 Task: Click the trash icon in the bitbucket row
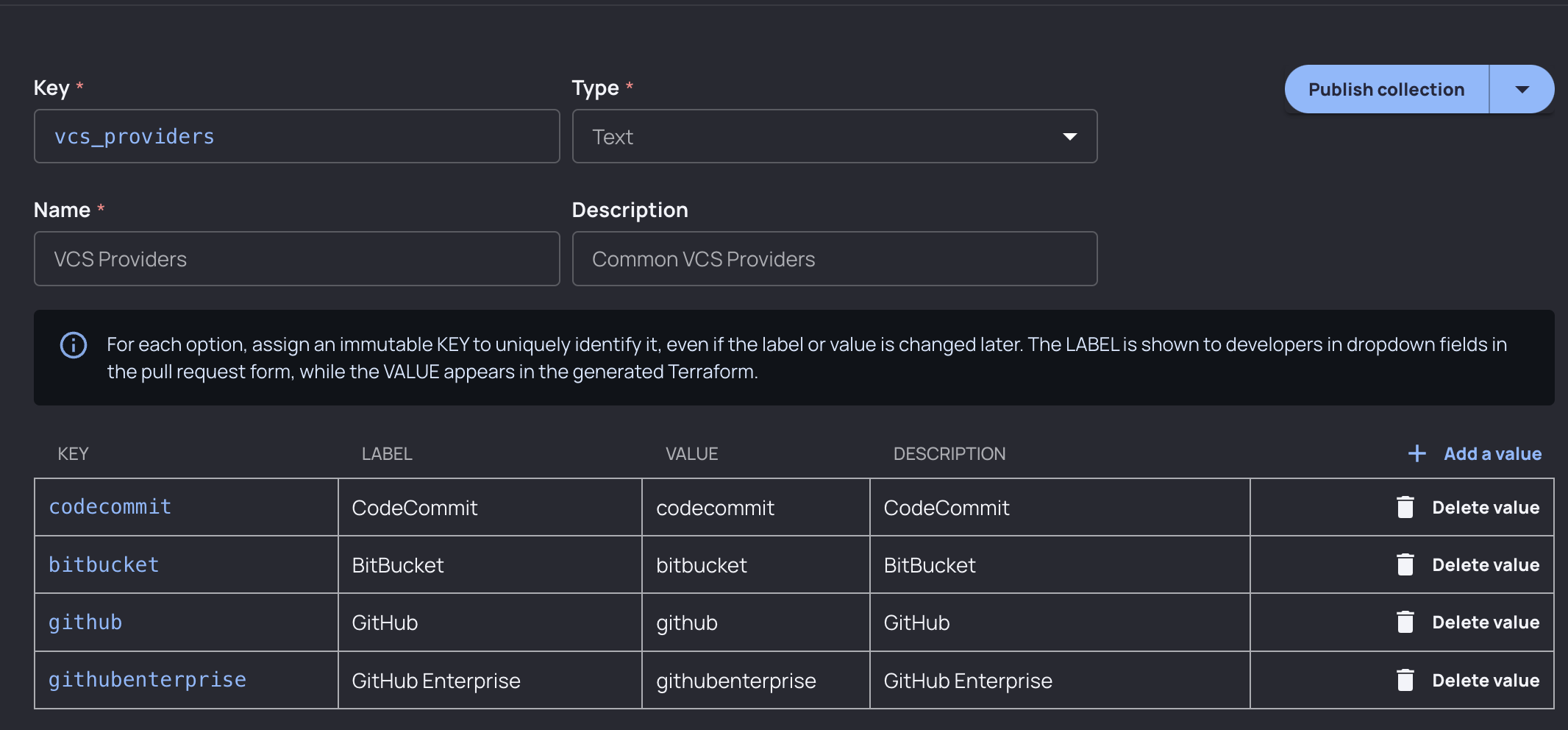1405,564
